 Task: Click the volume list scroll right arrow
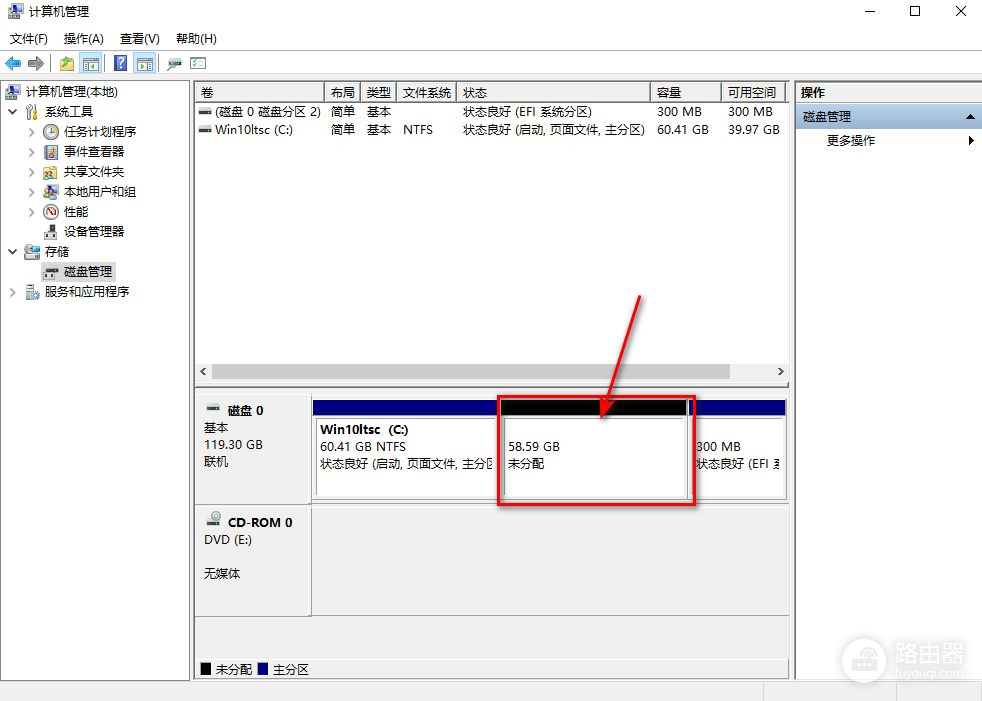[x=780, y=371]
